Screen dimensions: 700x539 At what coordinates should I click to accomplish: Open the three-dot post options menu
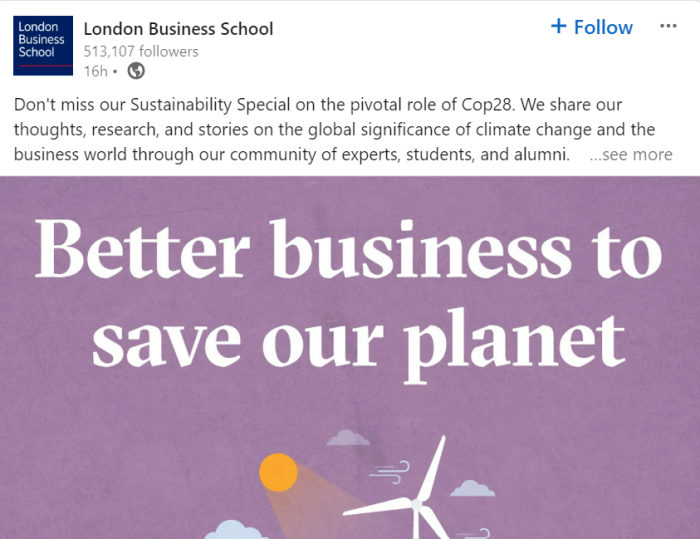click(668, 27)
